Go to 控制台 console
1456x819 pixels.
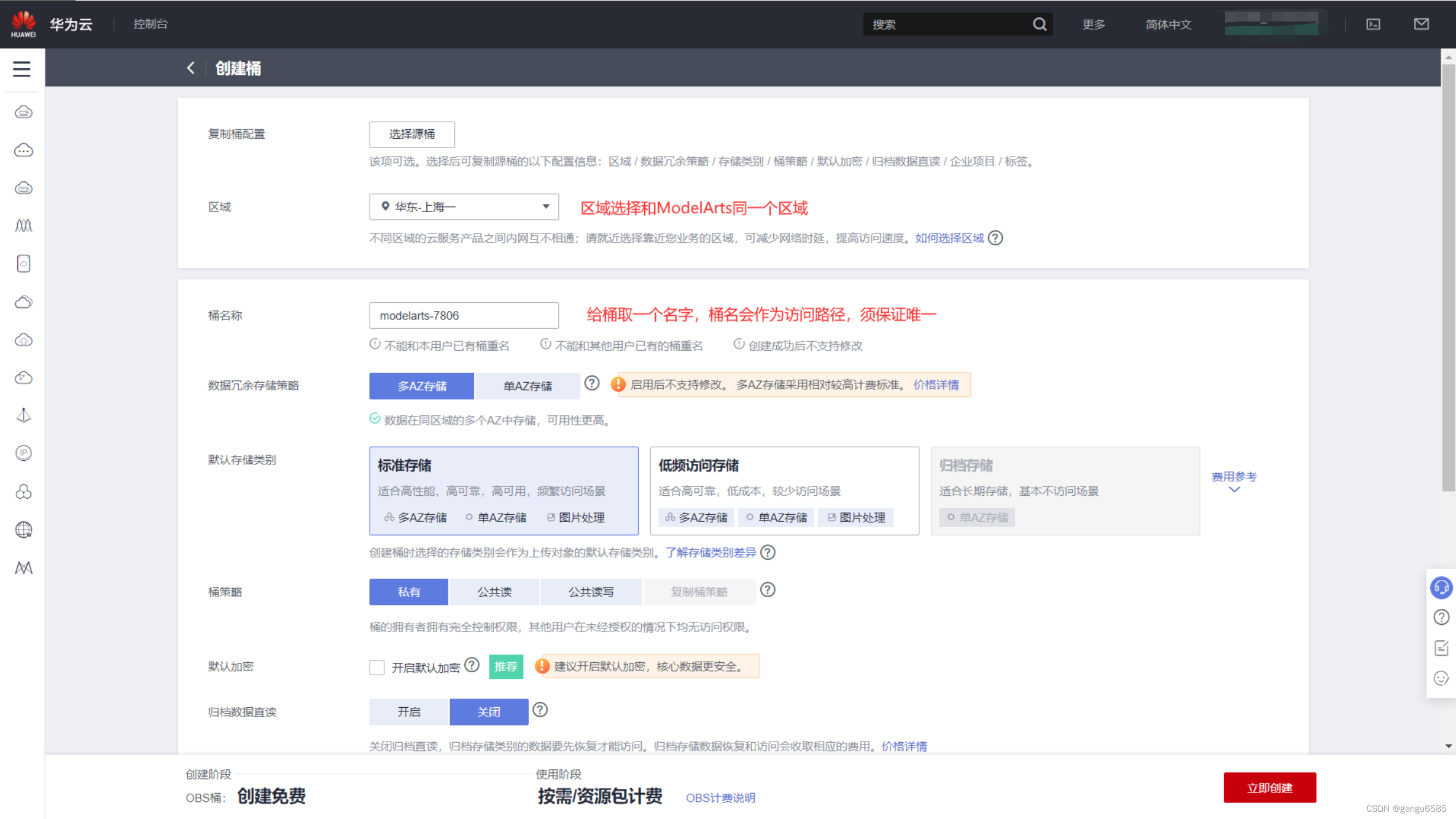pyautogui.click(x=150, y=24)
